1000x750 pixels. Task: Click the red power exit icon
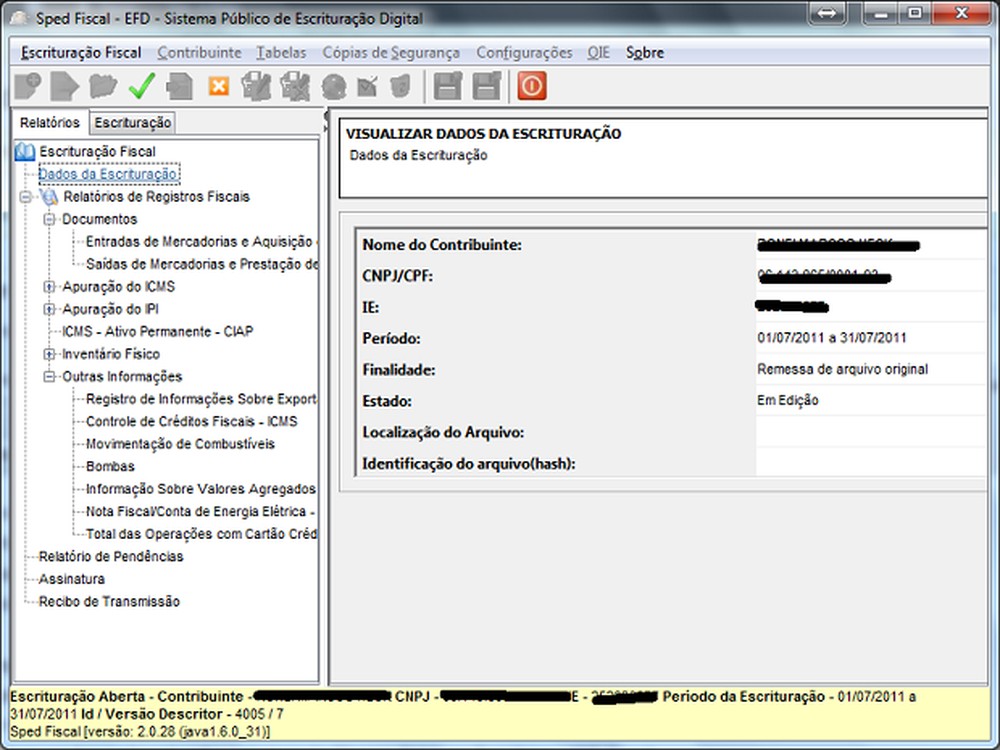point(531,87)
